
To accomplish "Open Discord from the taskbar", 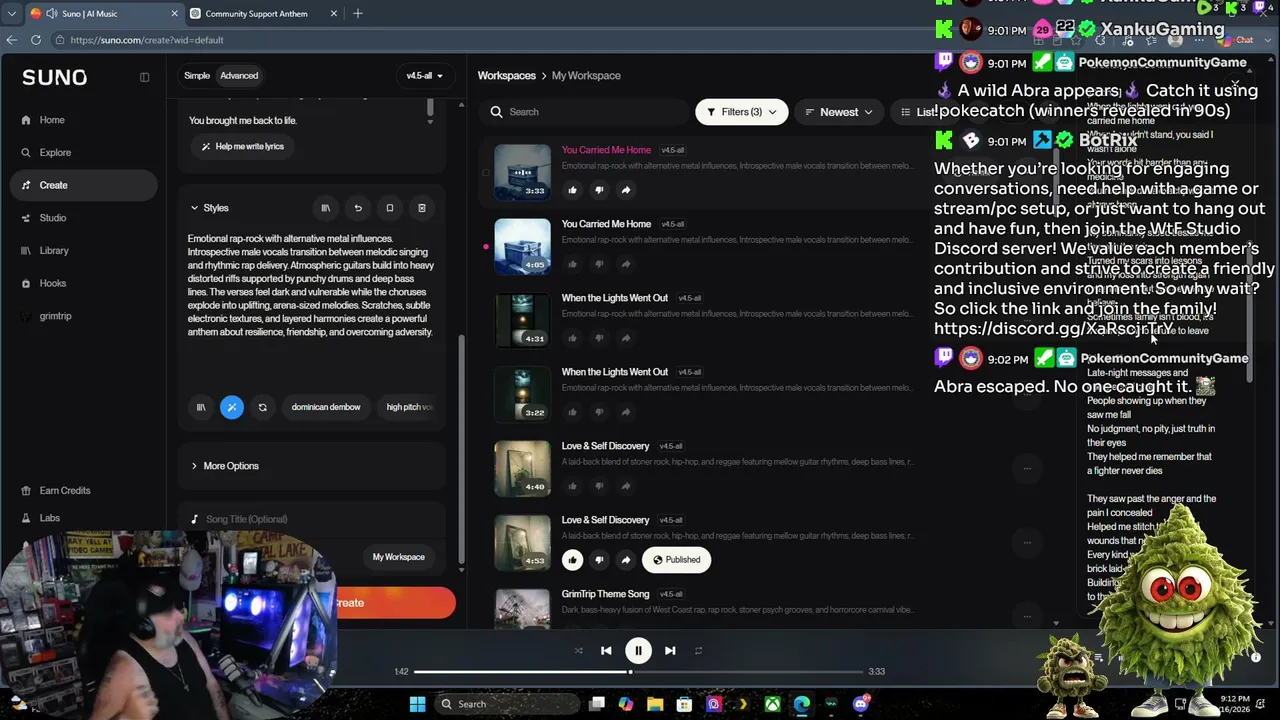I will pyautogui.click(x=860, y=704).
